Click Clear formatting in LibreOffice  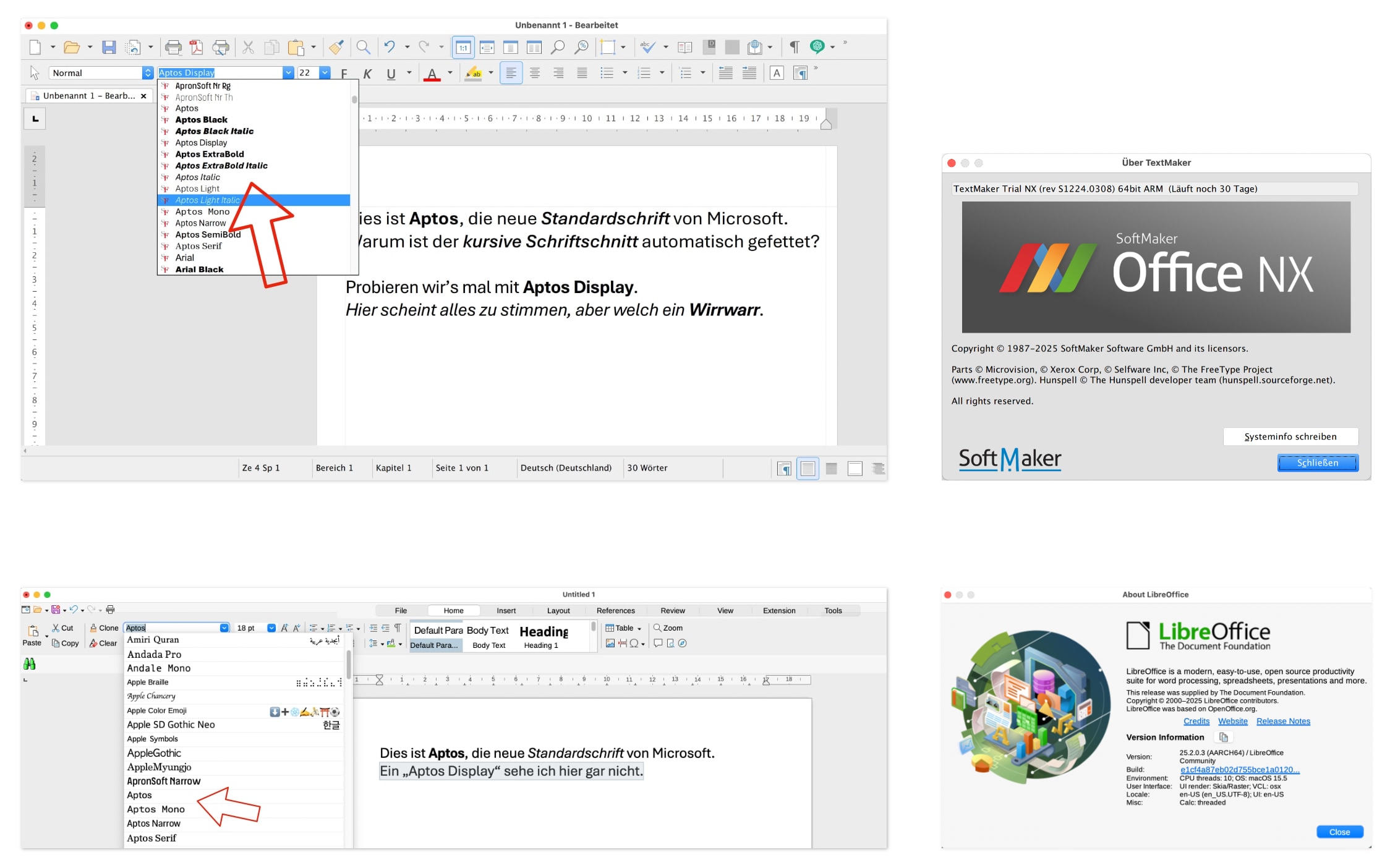coord(103,644)
